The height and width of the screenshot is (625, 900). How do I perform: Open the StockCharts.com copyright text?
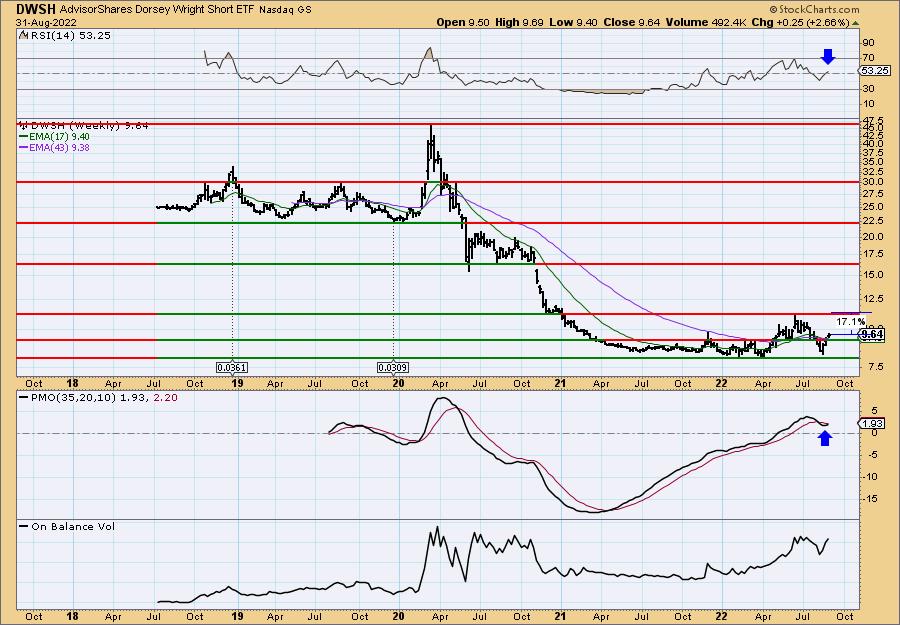click(x=814, y=9)
